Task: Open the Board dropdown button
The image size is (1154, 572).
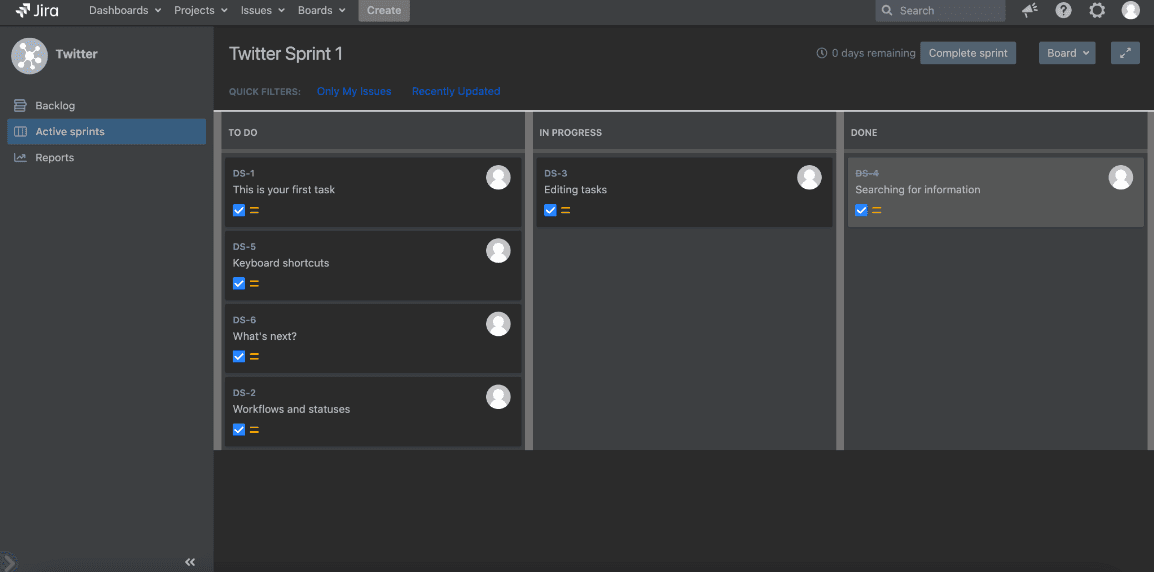Action: (x=1067, y=53)
